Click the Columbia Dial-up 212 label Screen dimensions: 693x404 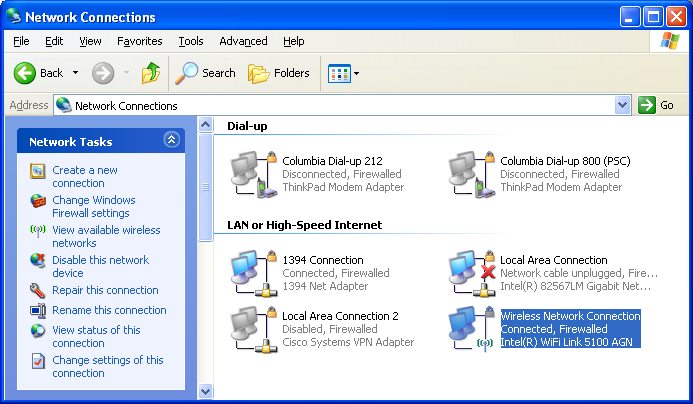click(x=332, y=161)
